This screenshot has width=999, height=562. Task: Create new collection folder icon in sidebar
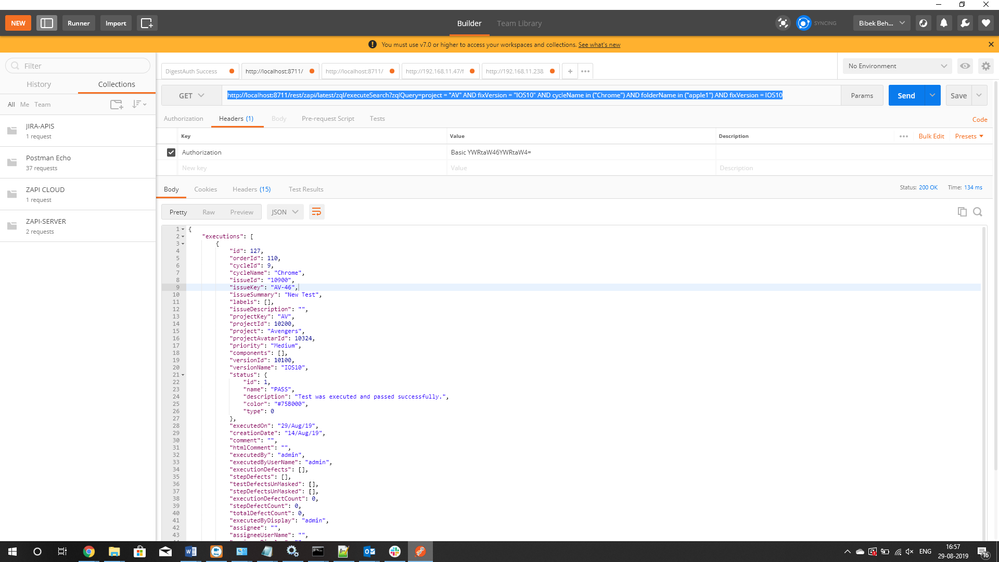point(116,104)
